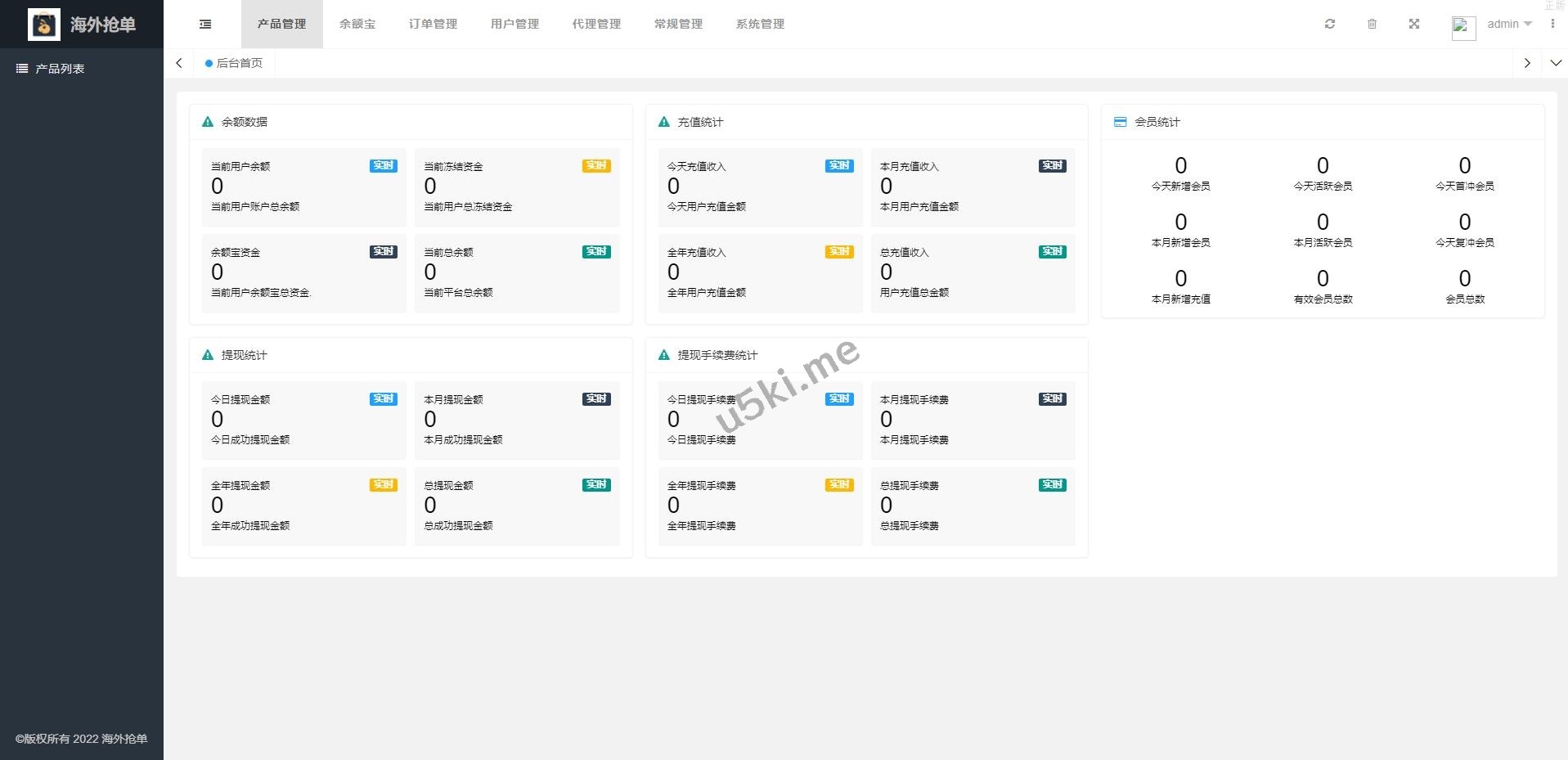Image resolution: width=1568 pixels, height=760 pixels.
Task: Click the 当前用户余额 stat card
Action: coord(303,187)
